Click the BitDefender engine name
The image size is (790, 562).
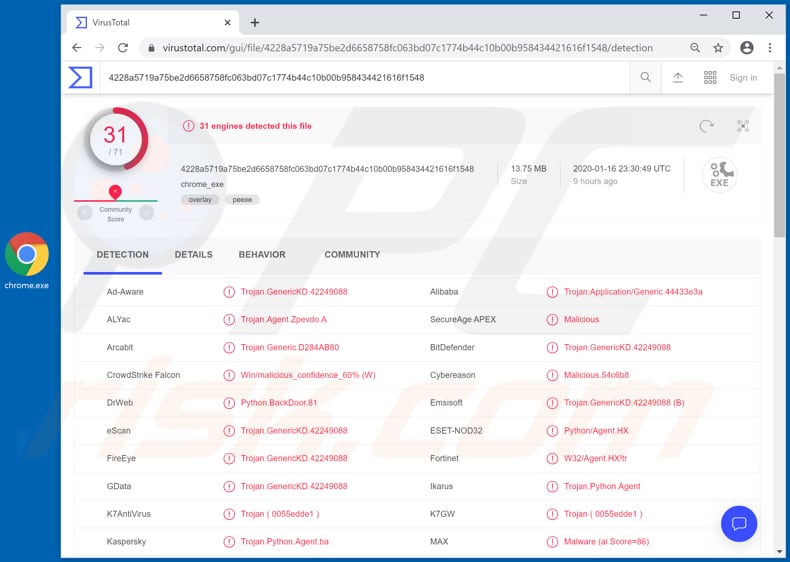[x=452, y=347]
